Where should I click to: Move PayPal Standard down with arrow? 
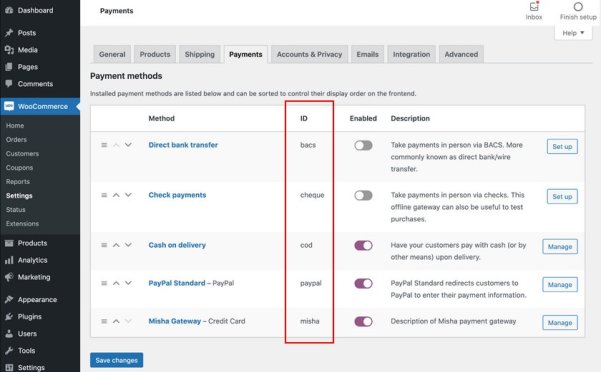pos(128,283)
